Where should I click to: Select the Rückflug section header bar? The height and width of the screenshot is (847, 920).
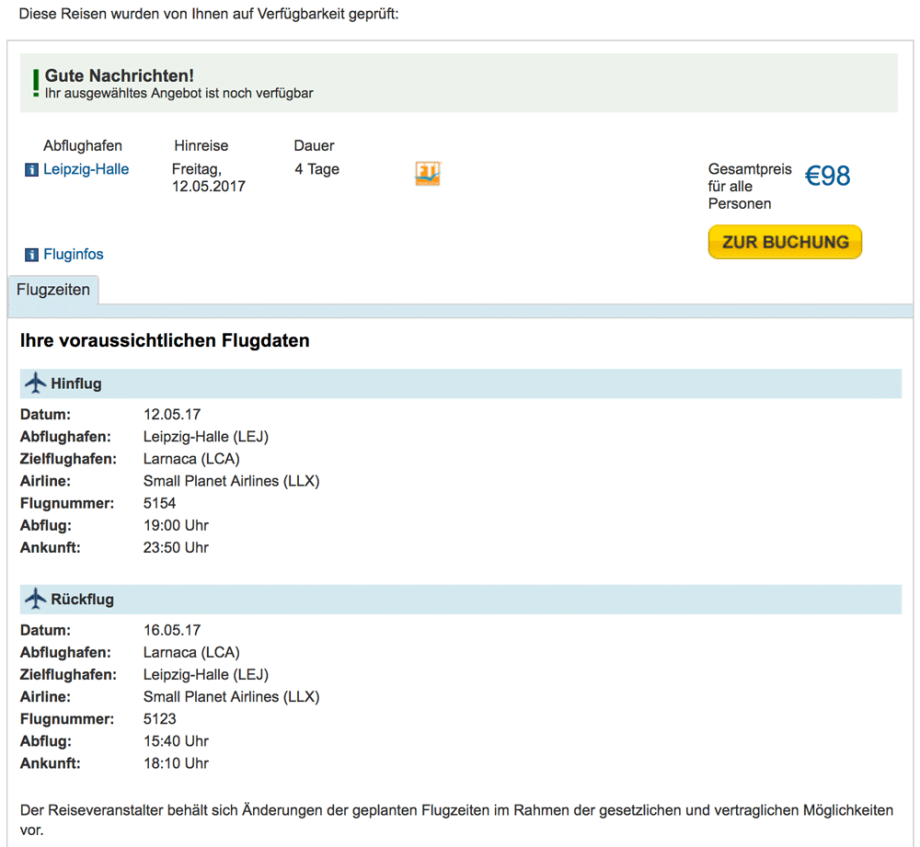coord(460,599)
